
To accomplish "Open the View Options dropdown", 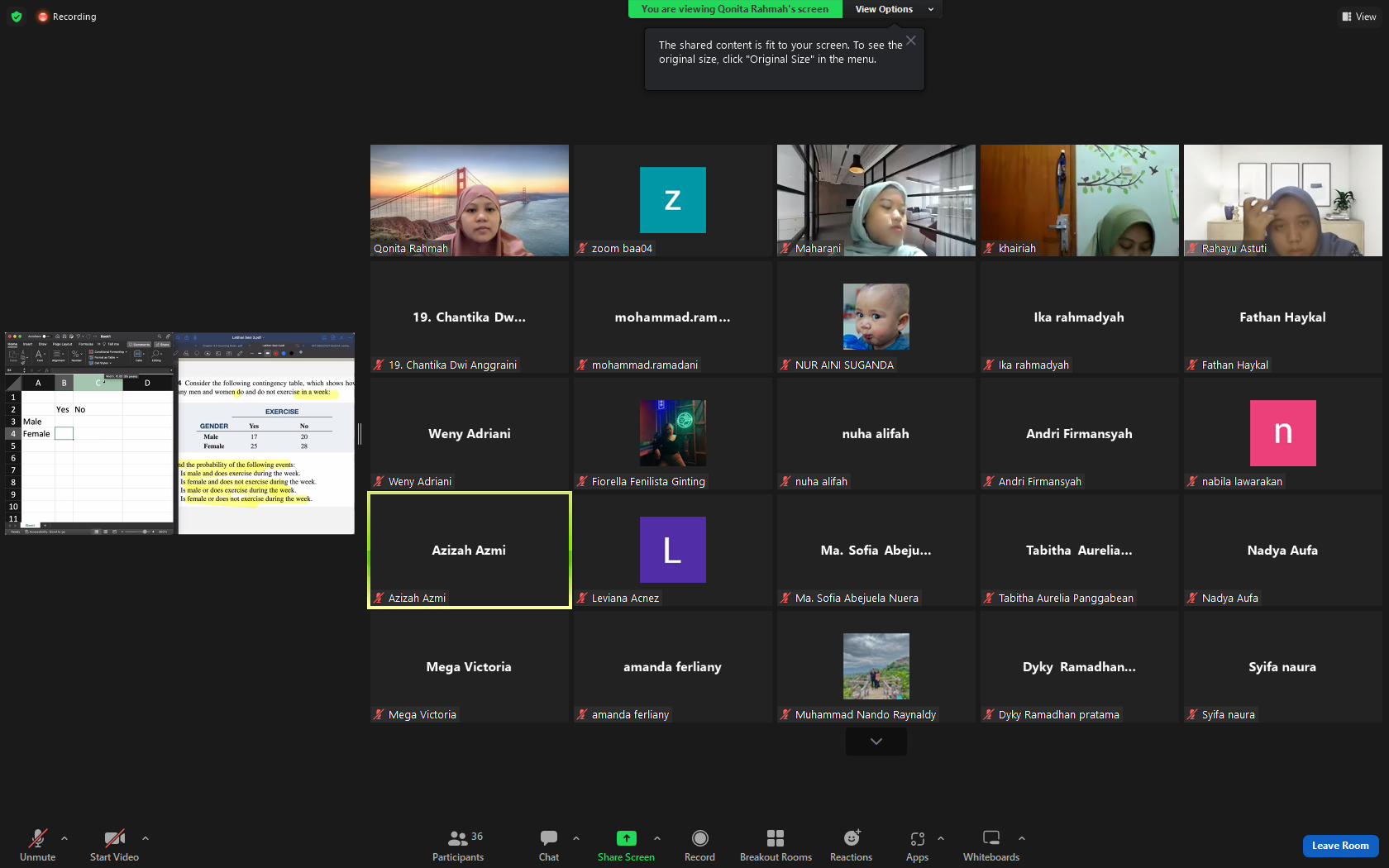I will point(893,9).
